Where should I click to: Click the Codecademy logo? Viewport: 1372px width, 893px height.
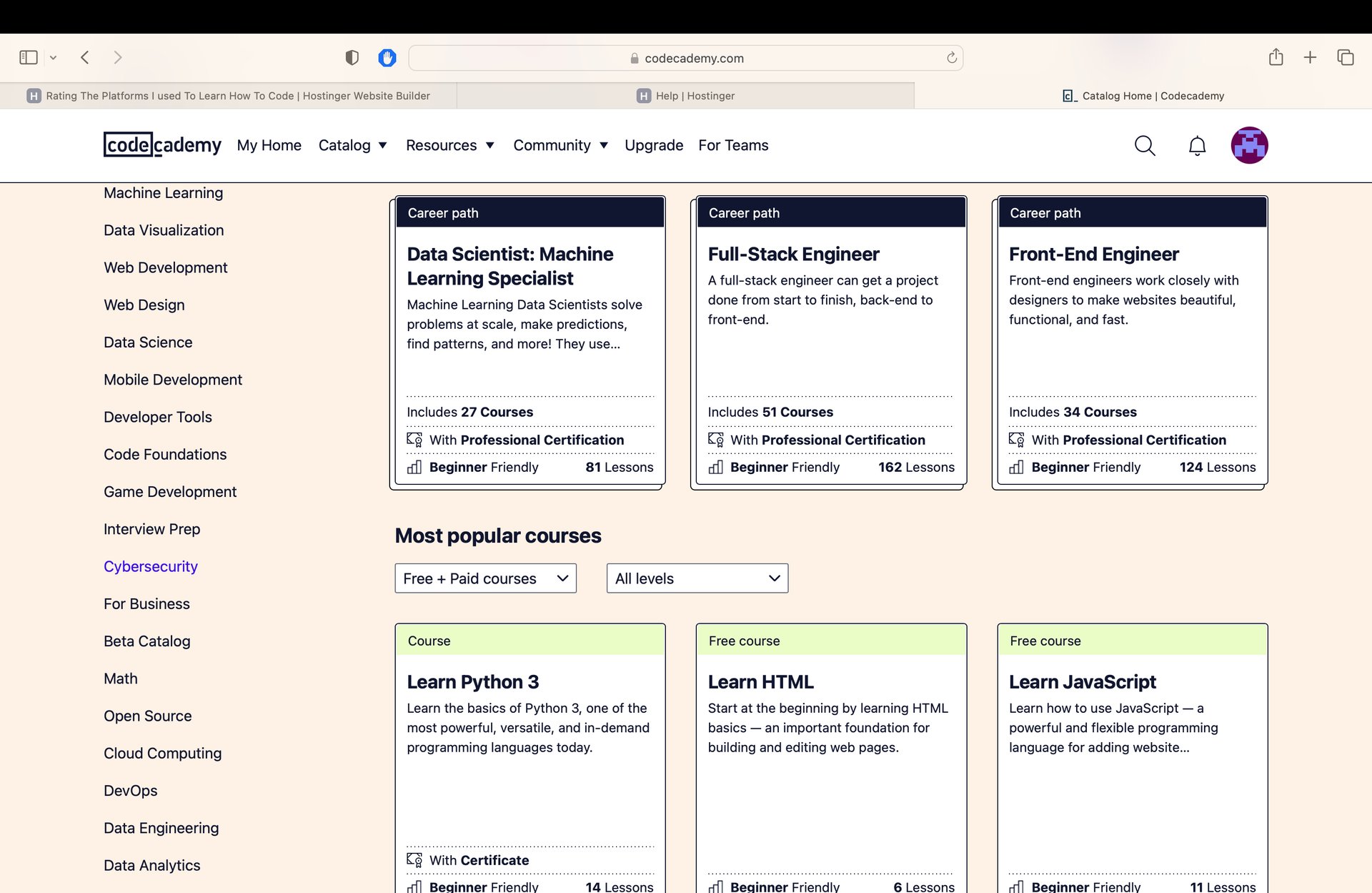(162, 145)
